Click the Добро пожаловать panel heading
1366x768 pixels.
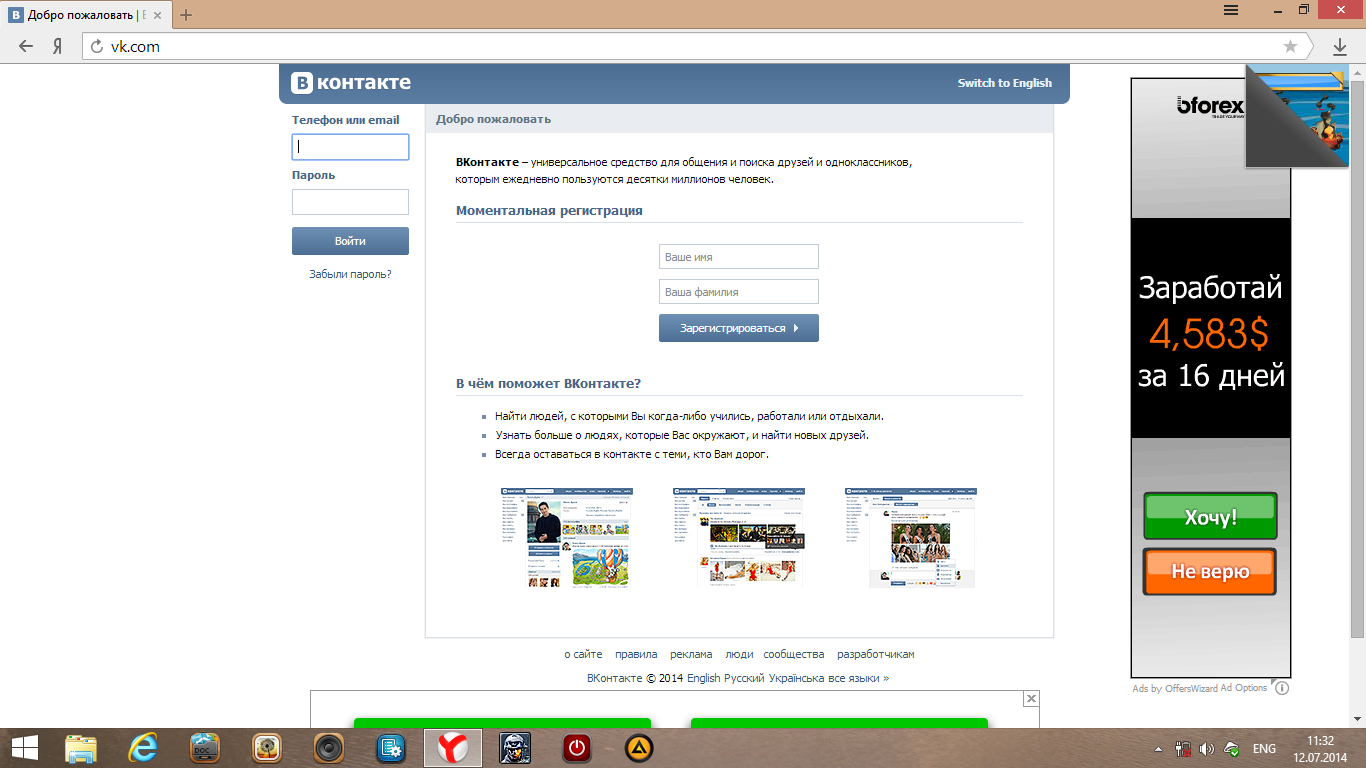494,119
